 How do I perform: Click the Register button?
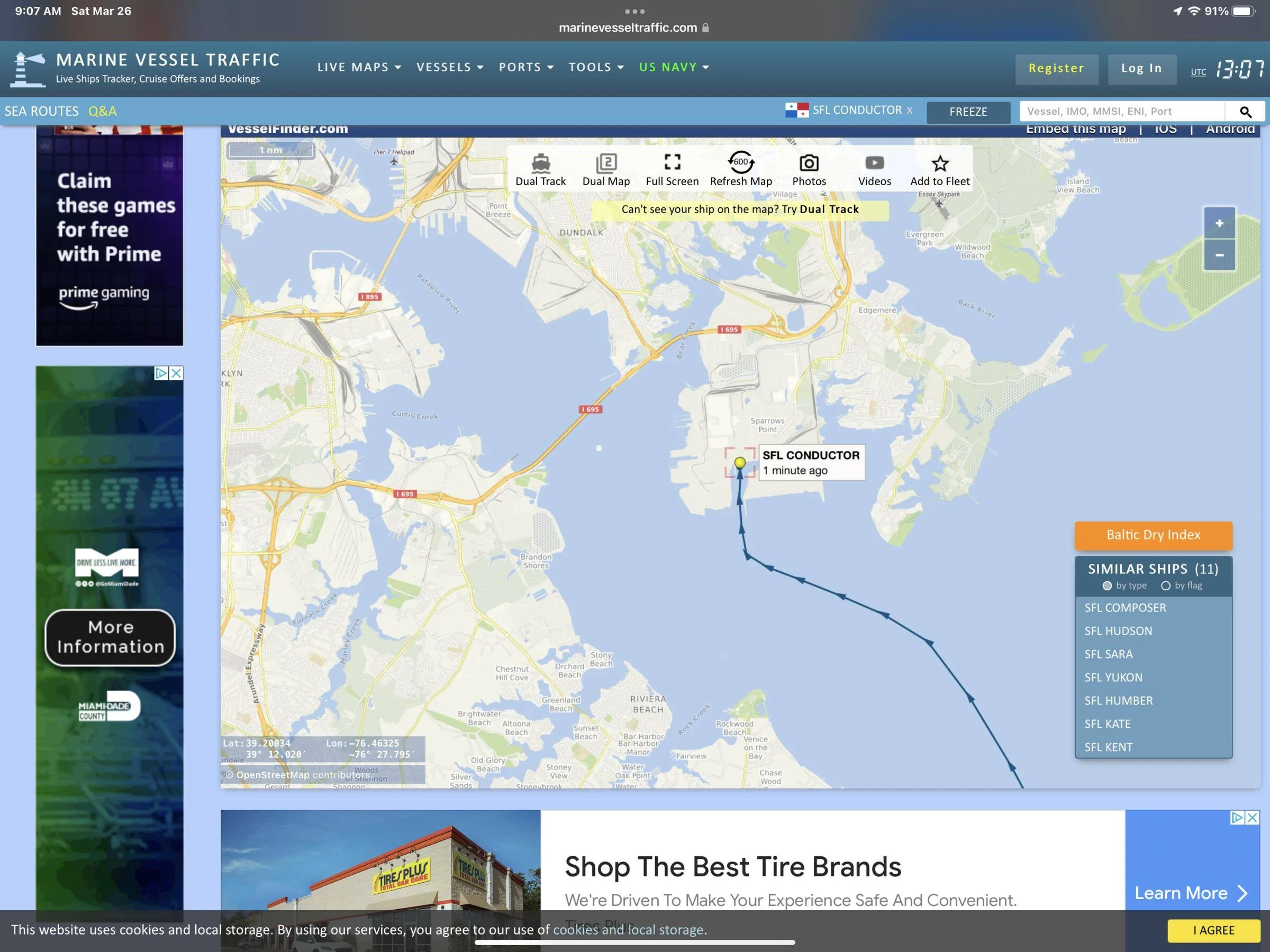coord(1056,69)
